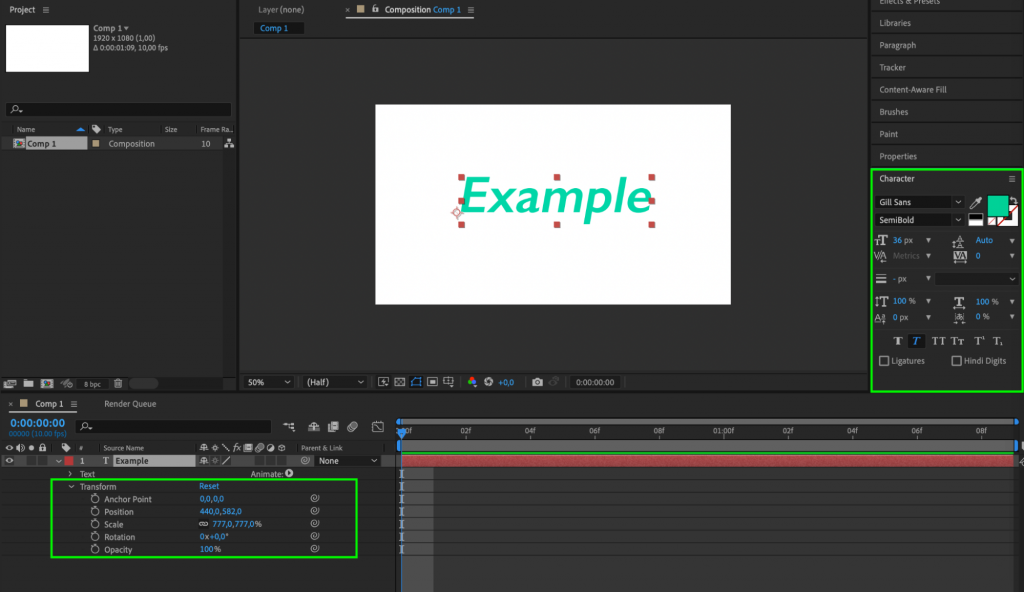Open the Gill Sans font family dropdown

tap(915, 202)
